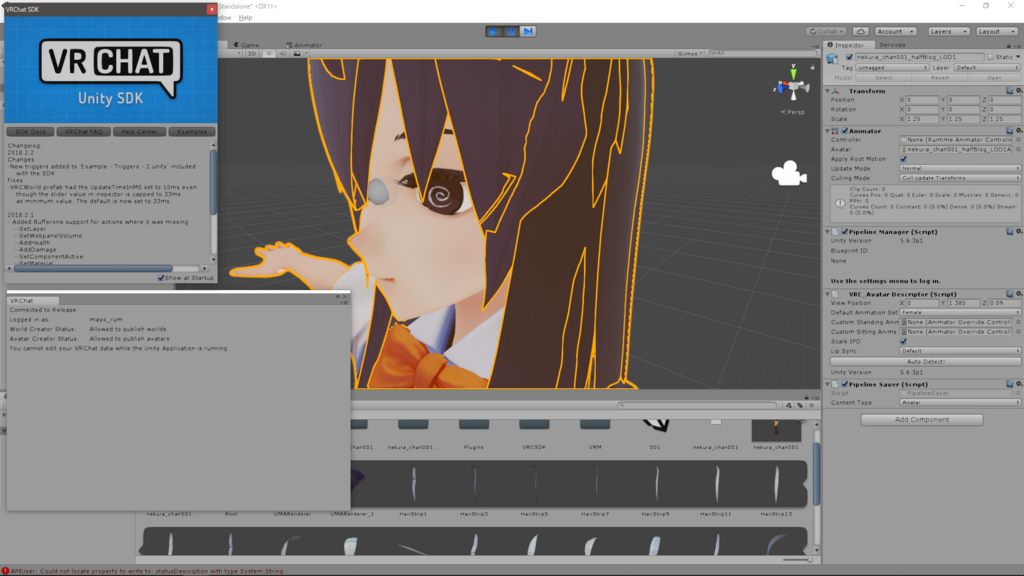Toggle Apply Root Motion checkbox
The image size is (1024, 576).
click(x=903, y=159)
